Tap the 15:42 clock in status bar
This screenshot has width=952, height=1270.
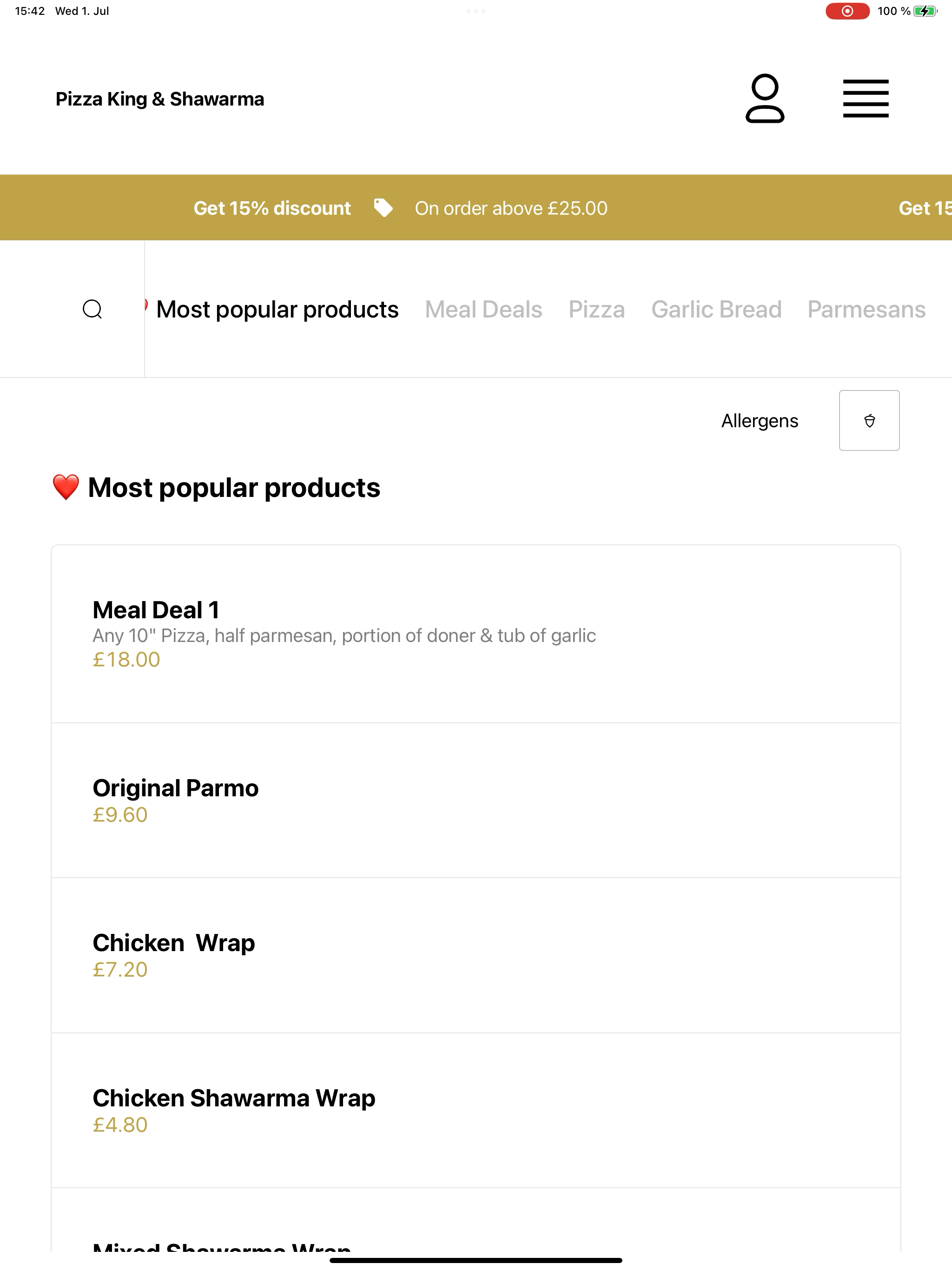coord(30,11)
